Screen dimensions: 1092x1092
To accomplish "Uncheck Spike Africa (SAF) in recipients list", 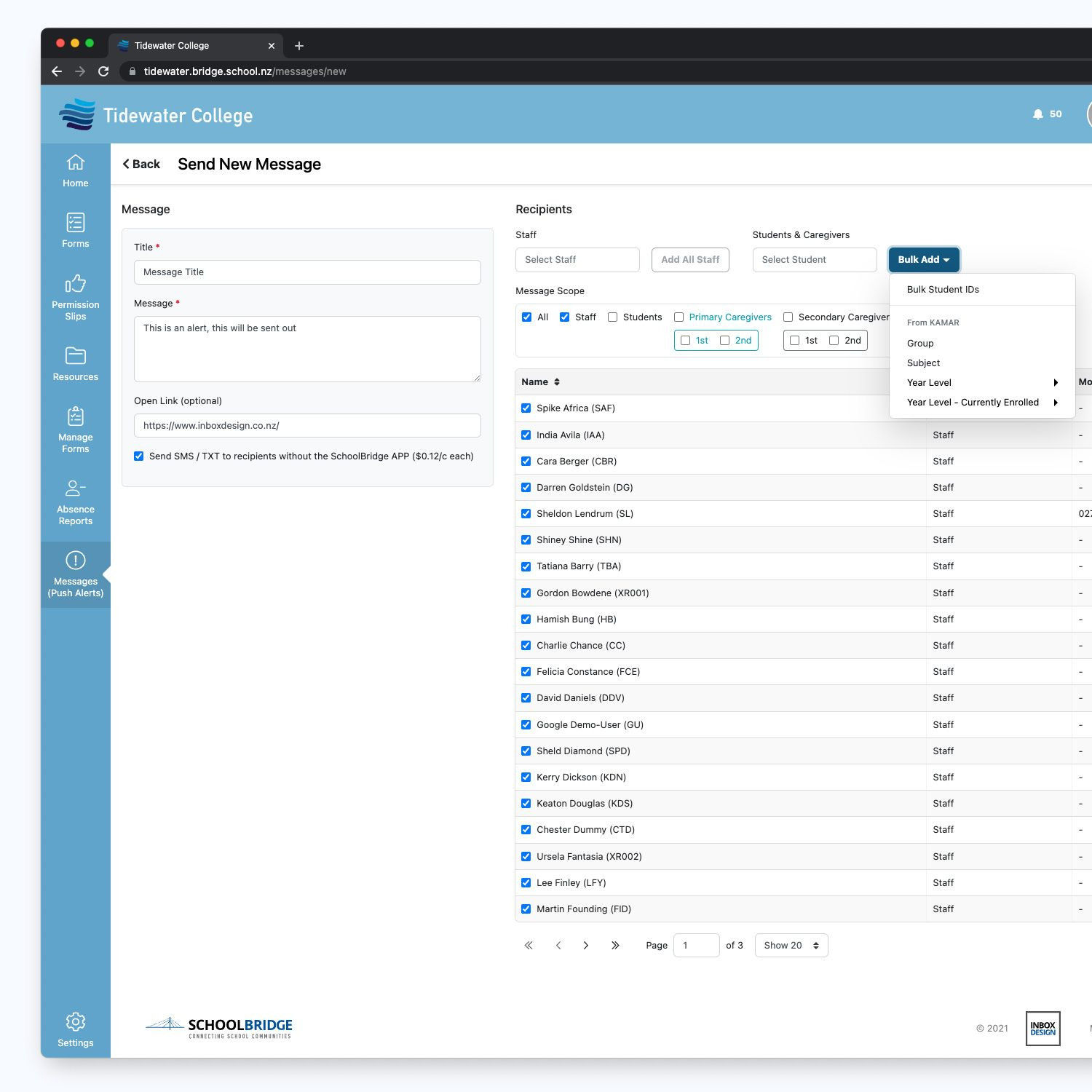I will [x=526, y=408].
